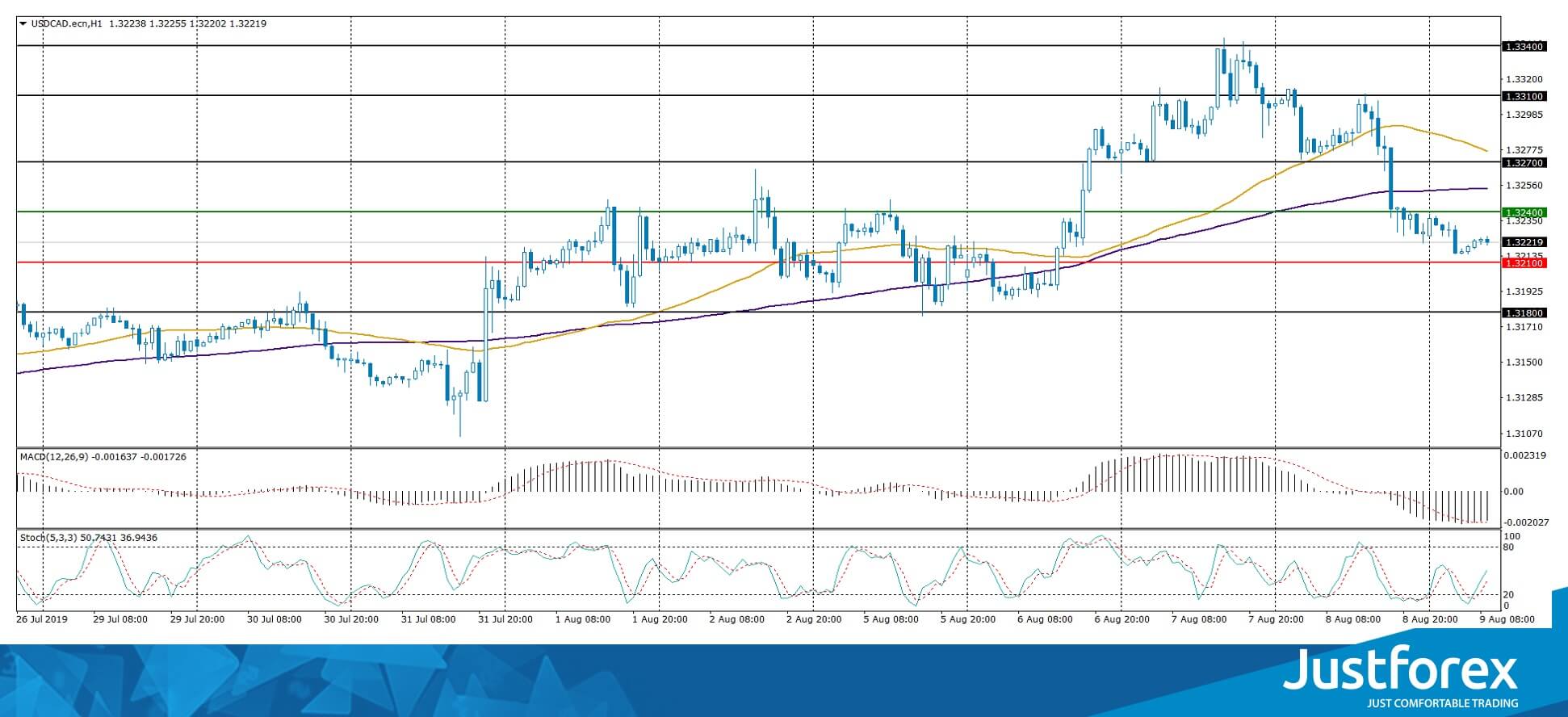This screenshot has width=1568, height=717.
Task: Click the 1.31500 price axis value
Action: point(1524,363)
